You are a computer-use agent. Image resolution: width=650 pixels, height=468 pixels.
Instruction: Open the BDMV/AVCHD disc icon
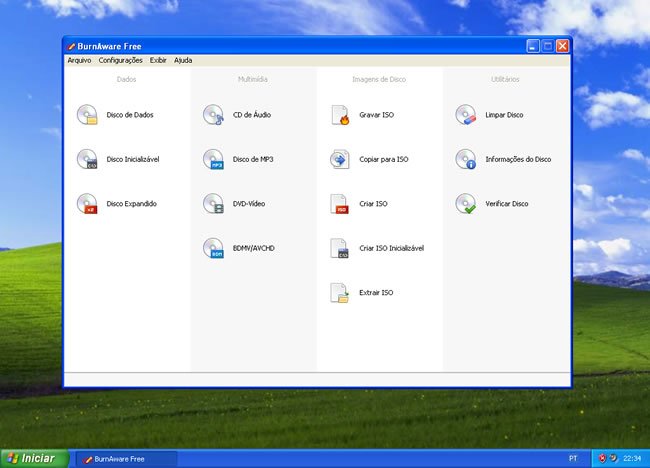point(213,248)
